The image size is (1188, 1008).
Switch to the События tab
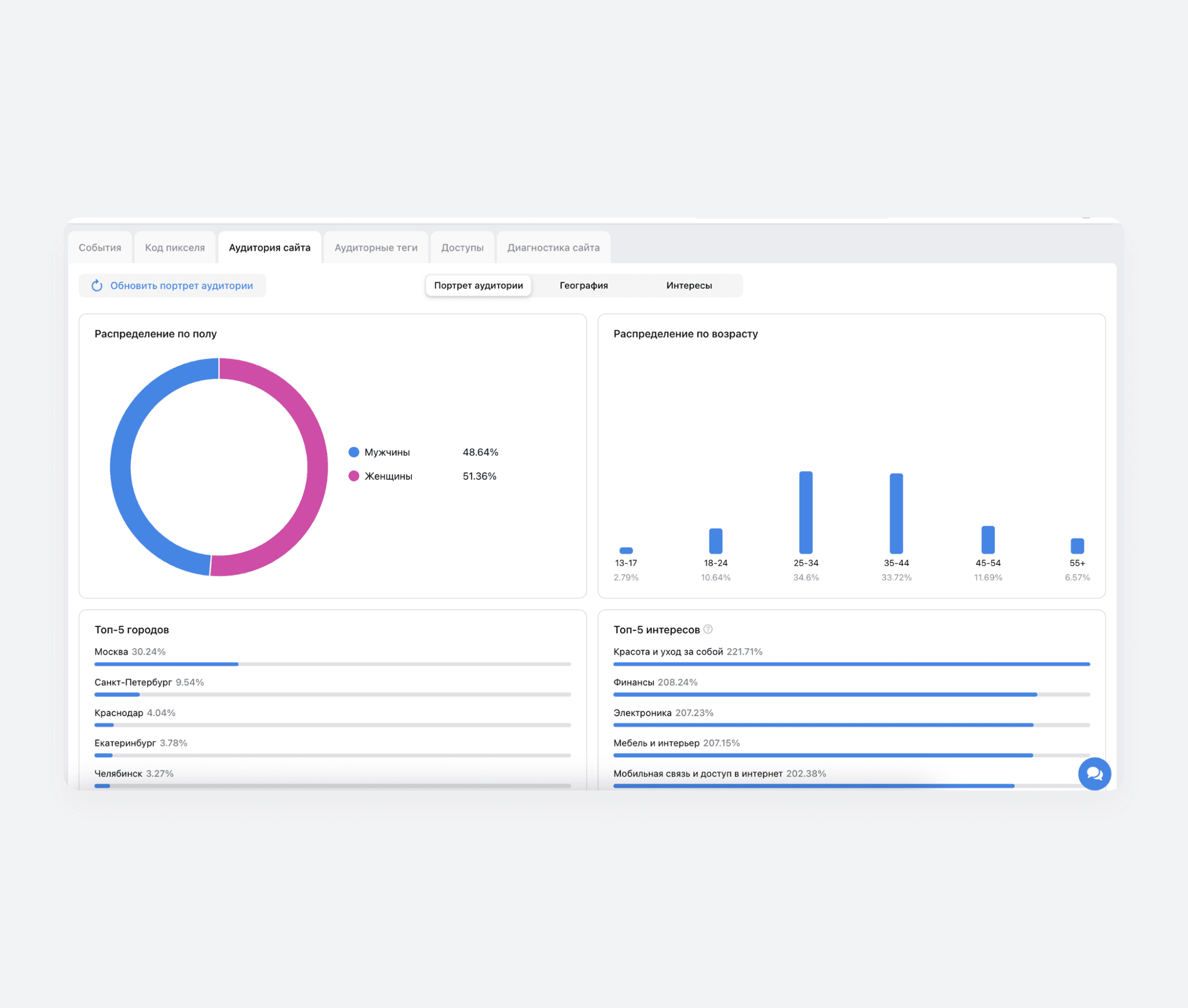100,248
